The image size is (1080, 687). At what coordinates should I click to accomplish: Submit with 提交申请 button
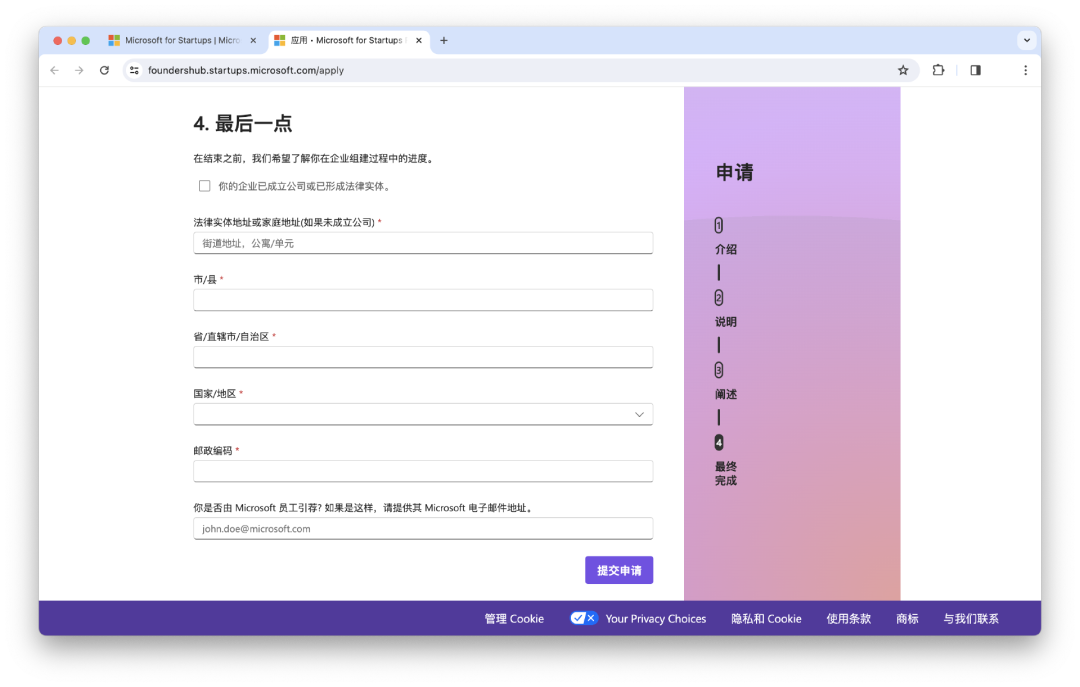click(x=619, y=571)
